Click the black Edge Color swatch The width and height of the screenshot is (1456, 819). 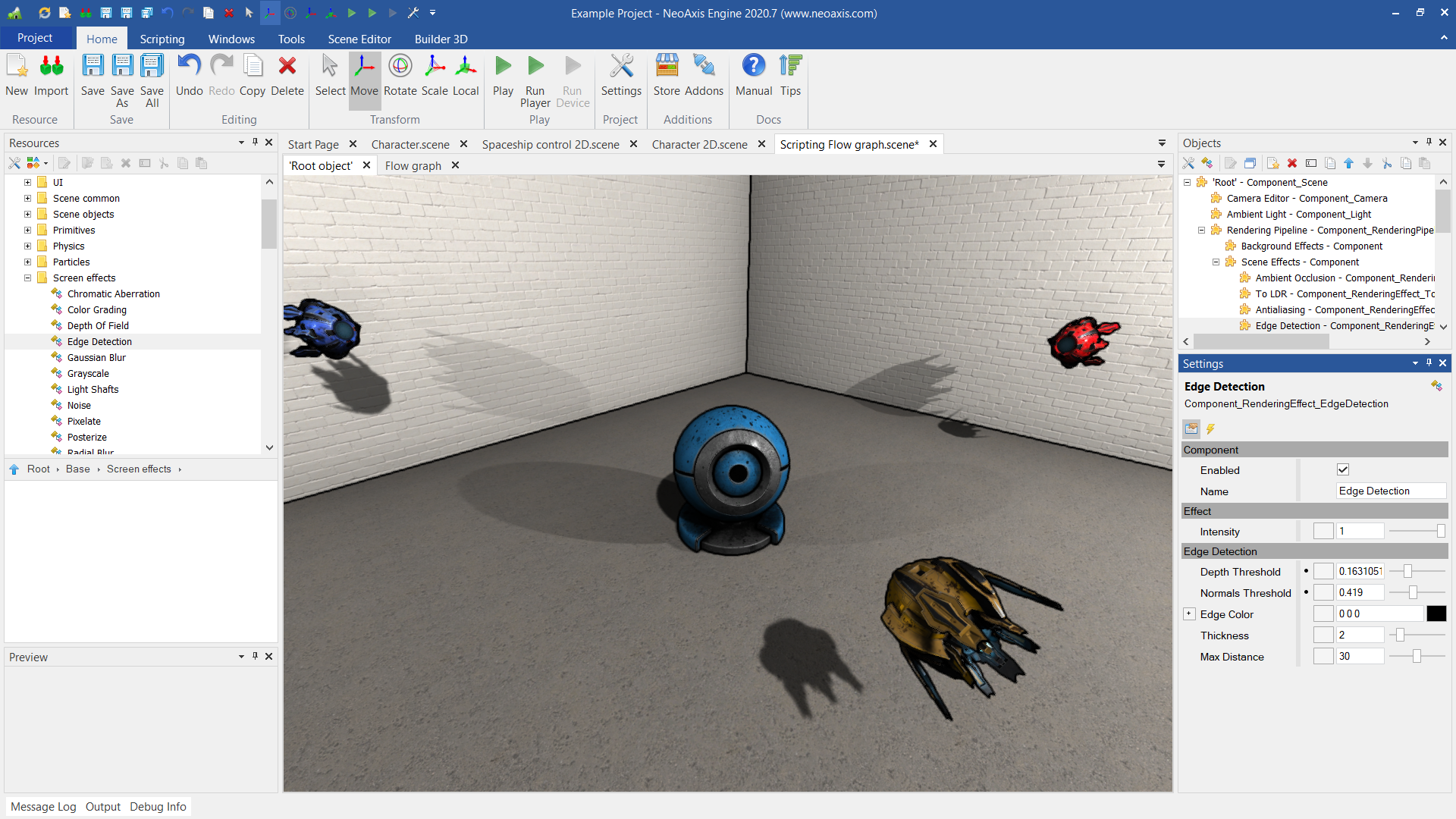[x=1436, y=614]
